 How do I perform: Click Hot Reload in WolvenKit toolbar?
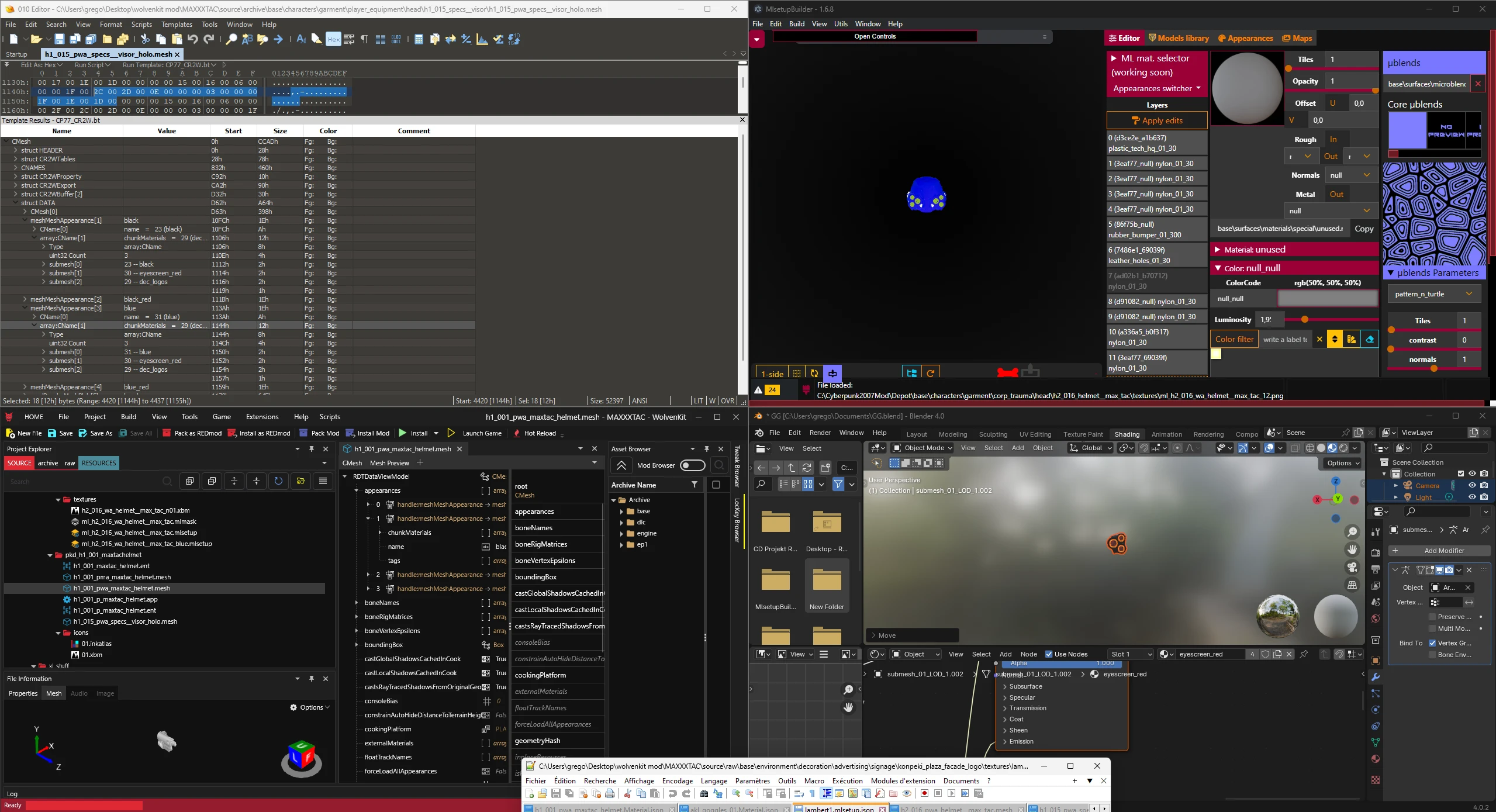tap(534, 433)
